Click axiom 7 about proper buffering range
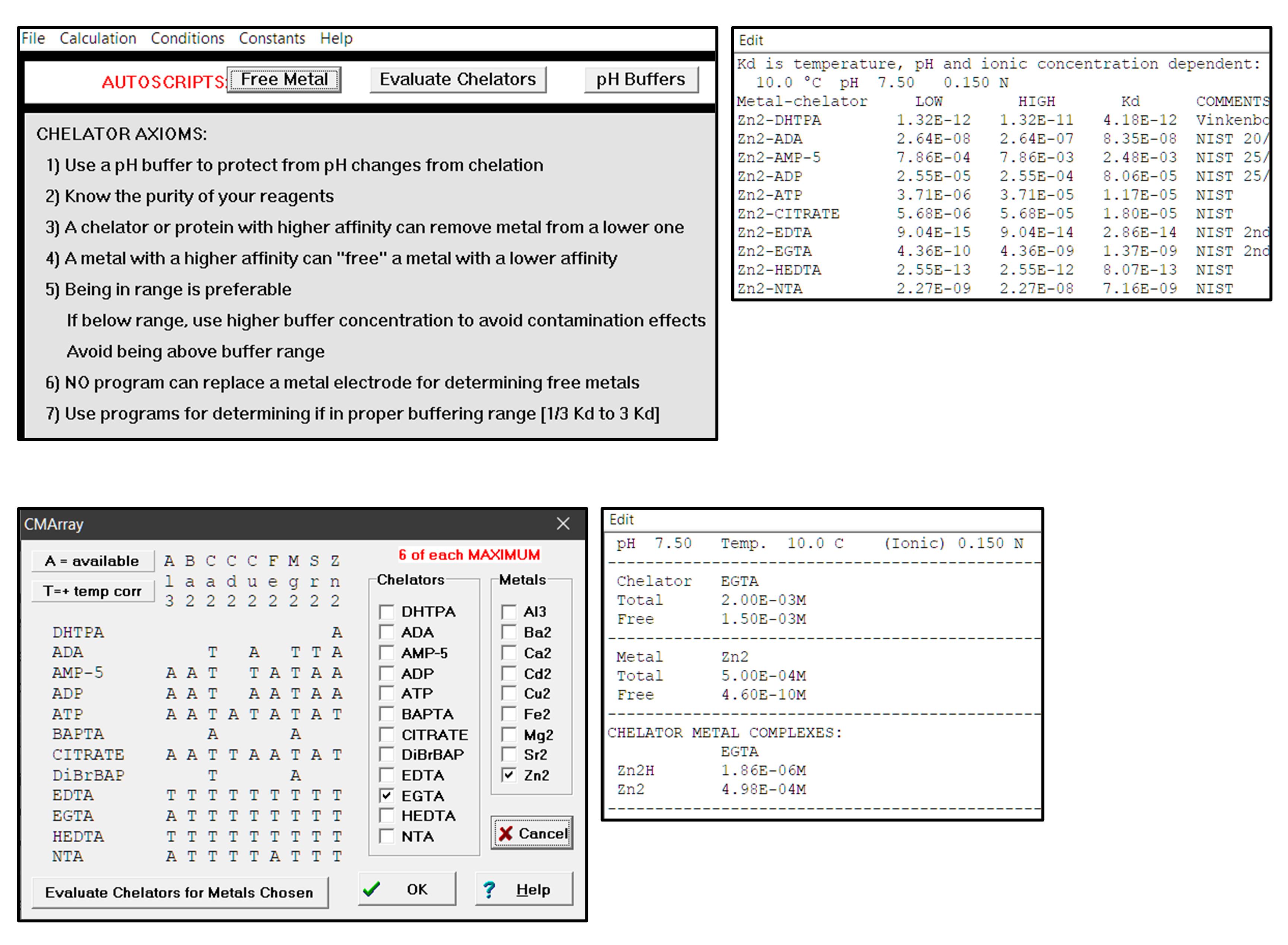This screenshot has width=1288, height=945. (x=352, y=414)
